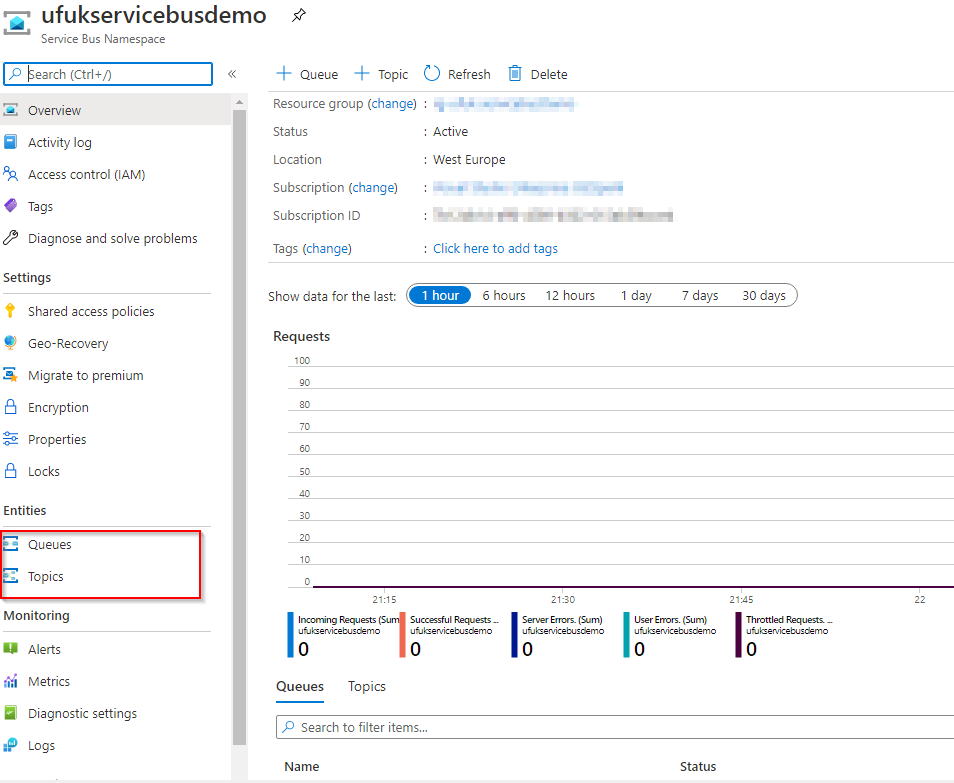
Task: Click the Delete trash can icon
Action: (515, 74)
